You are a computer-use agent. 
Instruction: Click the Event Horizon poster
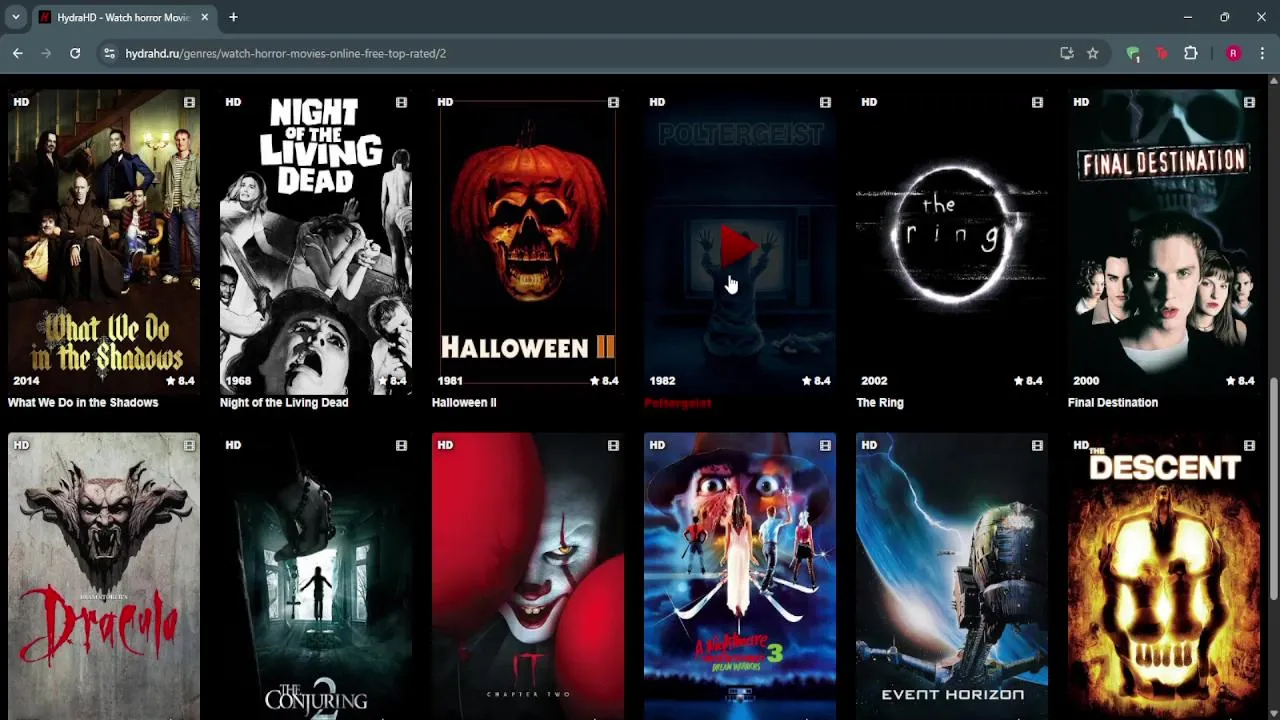[x=952, y=576]
